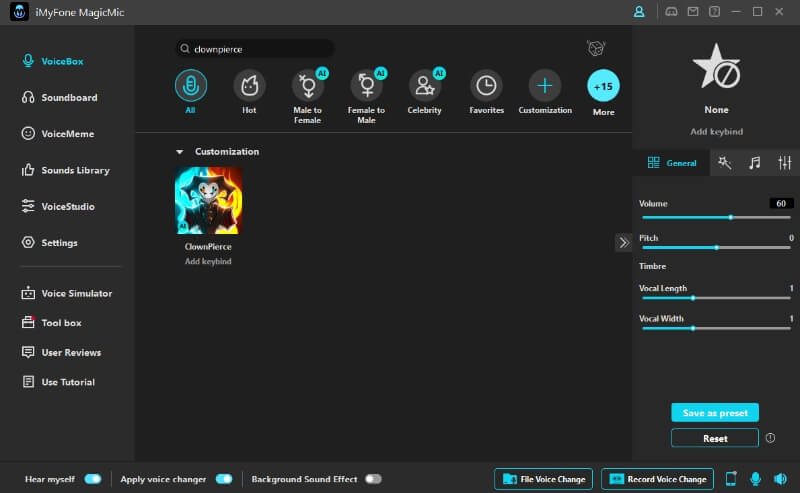Open Settings in left sidebar
Screen dimensions: 800x493
49,242
